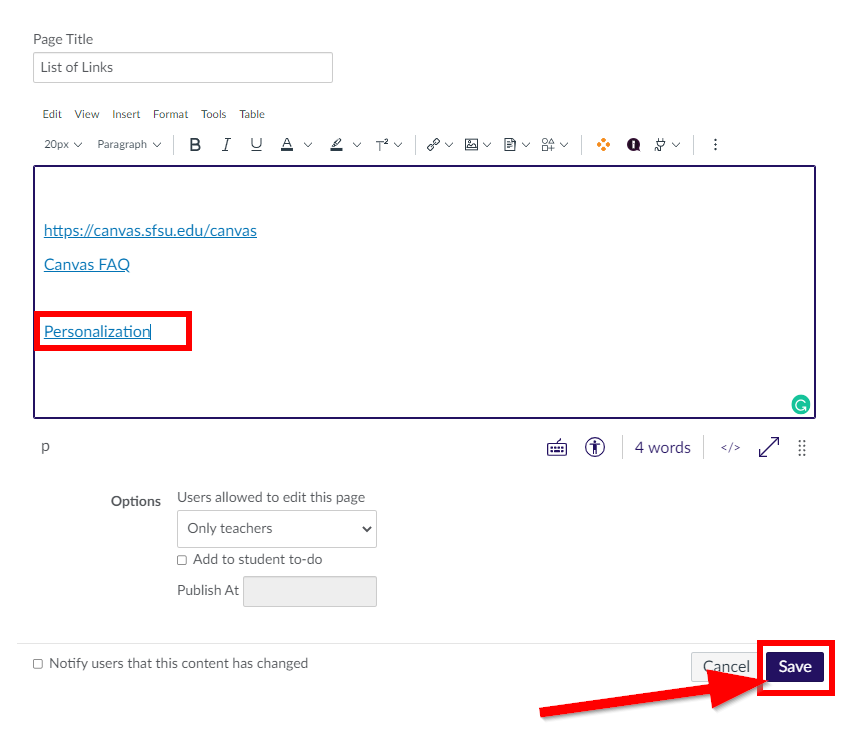Toggle Underline formatting
Image resolution: width=843 pixels, height=730 pixels.
pyautogui.click(x=256, y=145)
